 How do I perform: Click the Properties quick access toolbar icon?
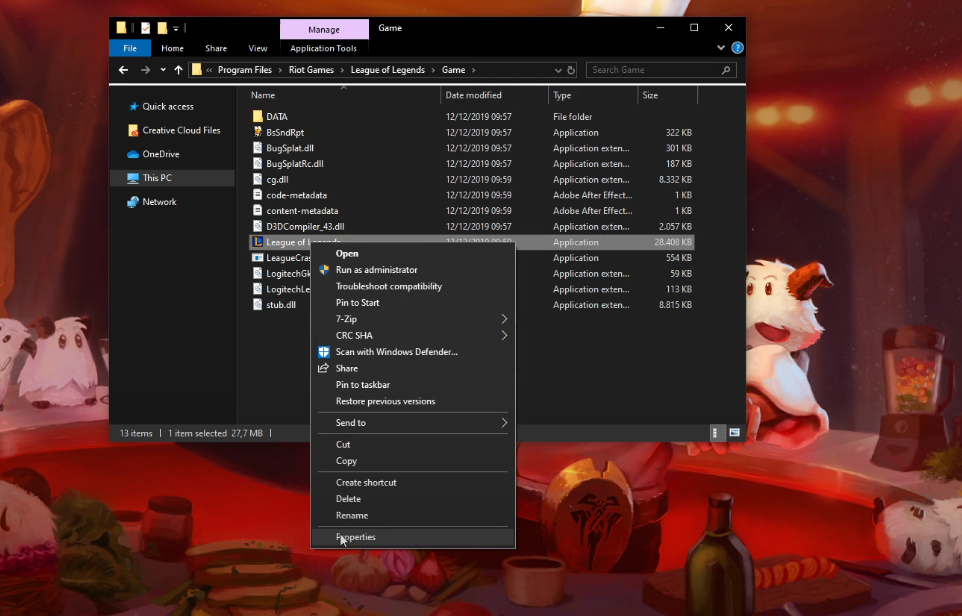click(x=144, y=28)
